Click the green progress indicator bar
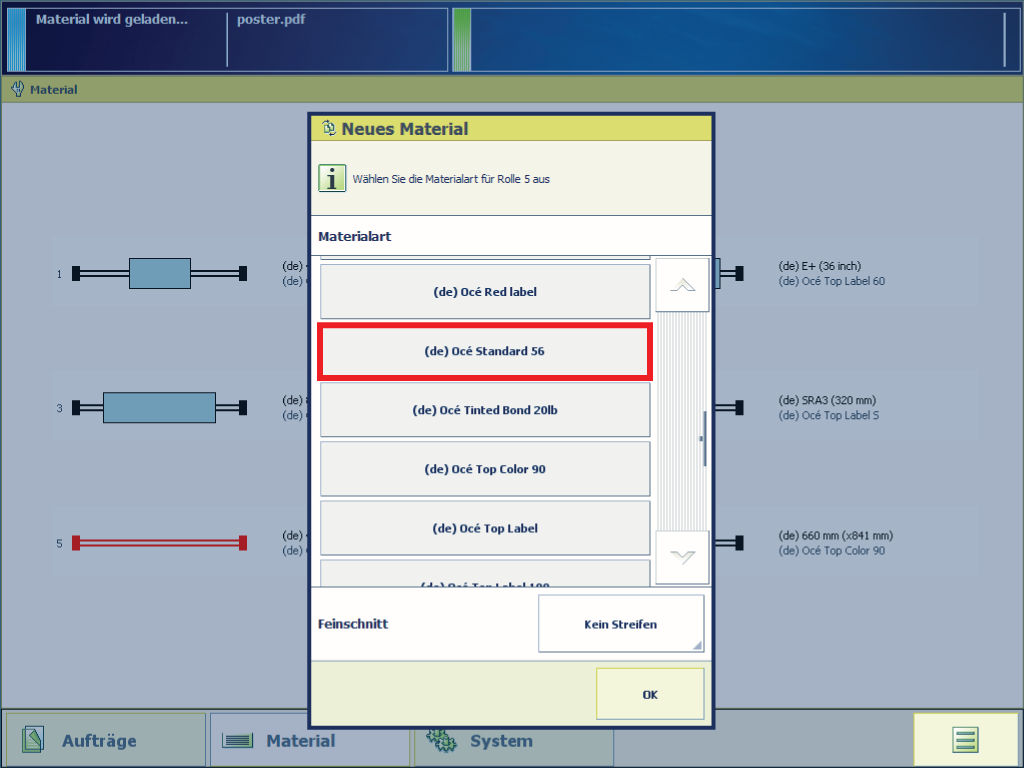Image resolution: width=1024 pixels, height=768 pixels. pyautogui.click(x=462, y=40)
